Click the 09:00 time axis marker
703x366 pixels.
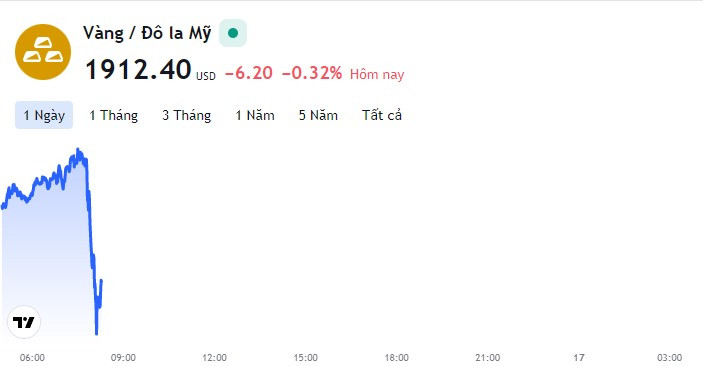[123, 357]
